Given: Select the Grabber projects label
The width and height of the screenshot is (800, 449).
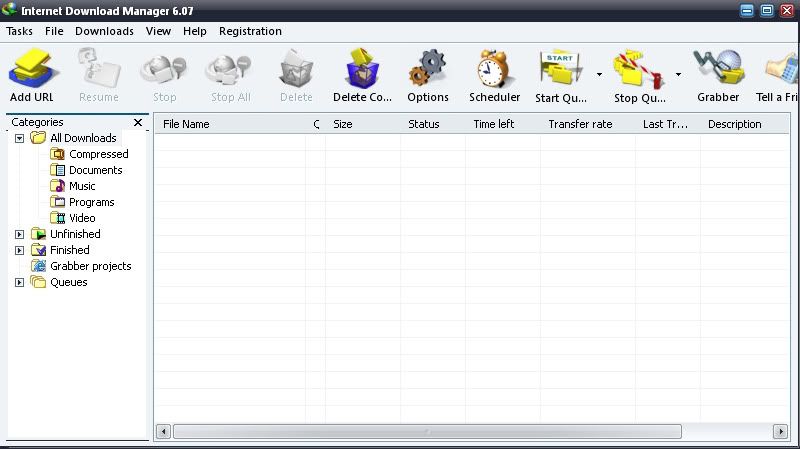Looking at the screenshot, I should click(x=90, y=266).
